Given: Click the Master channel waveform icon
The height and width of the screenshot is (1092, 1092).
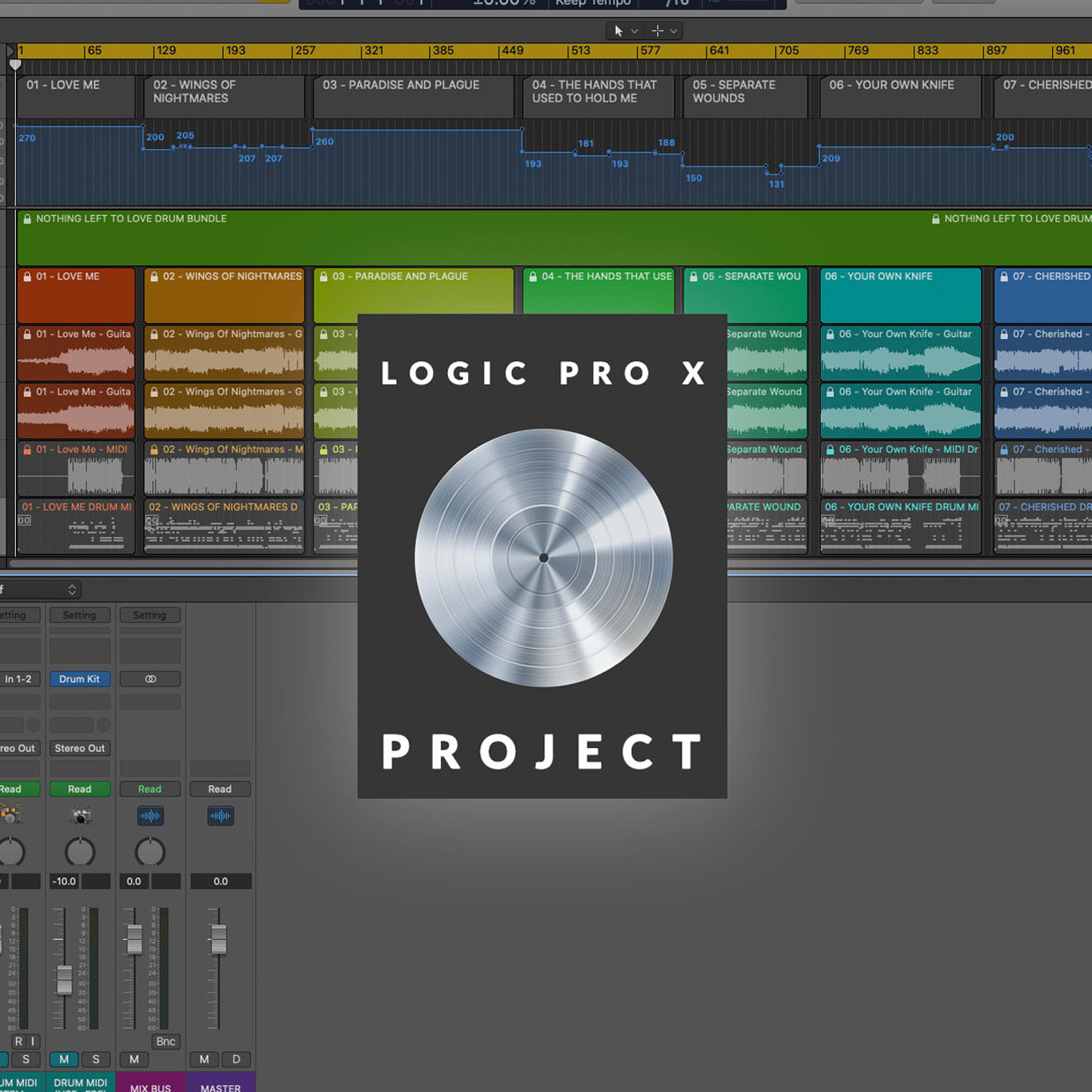Looking at the screenshot, I should [x=220, y=816].
